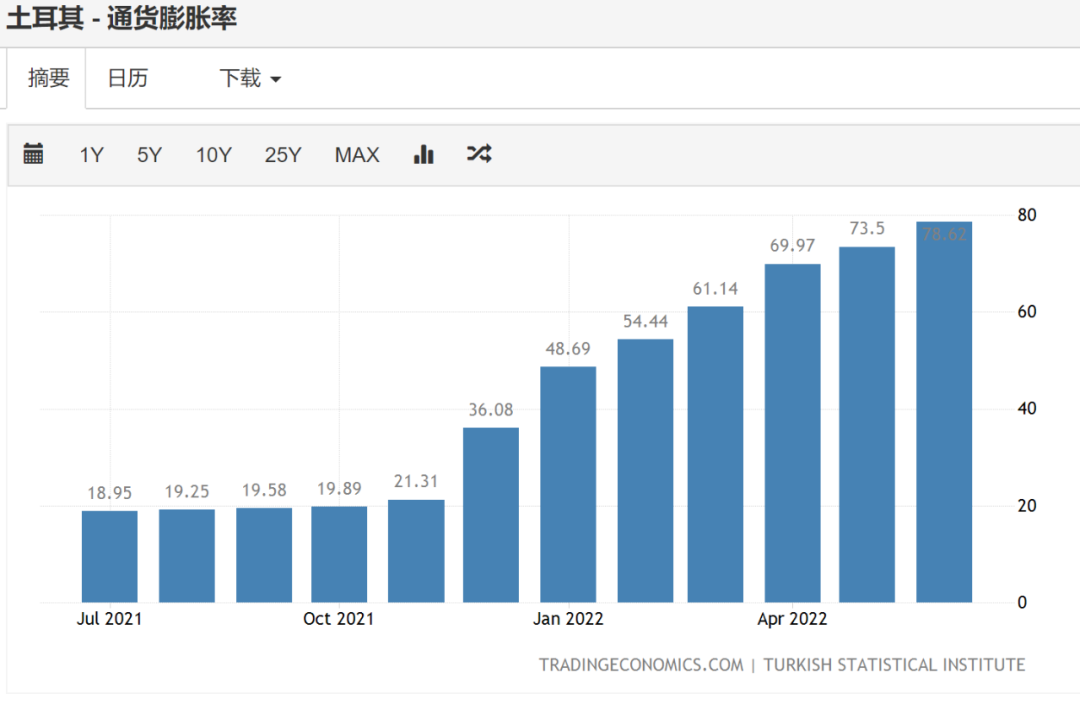Click the 土耳其 - 通货膨胀率 title
1080x721 pixels.
121,18
